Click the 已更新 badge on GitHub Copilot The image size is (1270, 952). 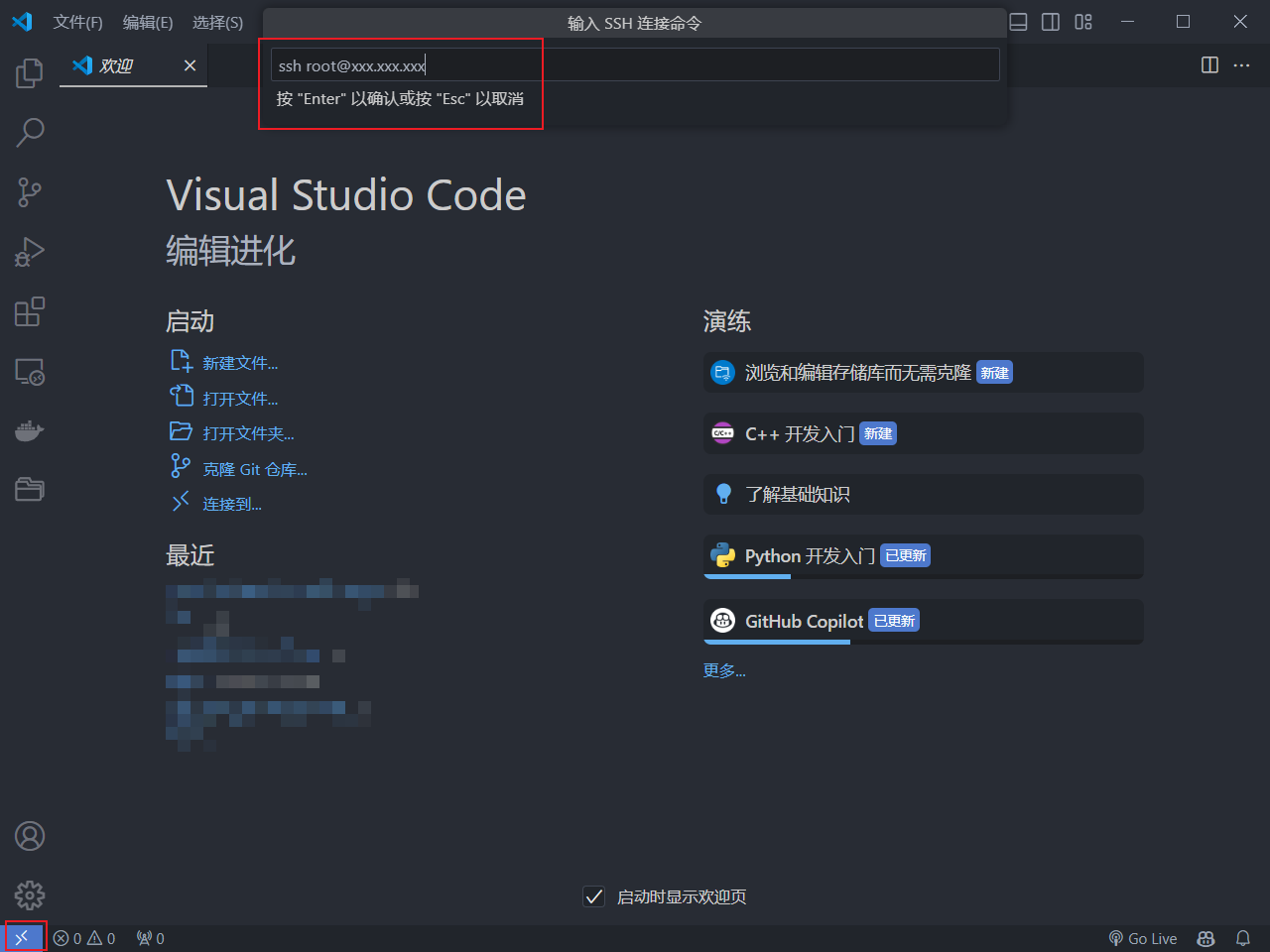(895, 621)
